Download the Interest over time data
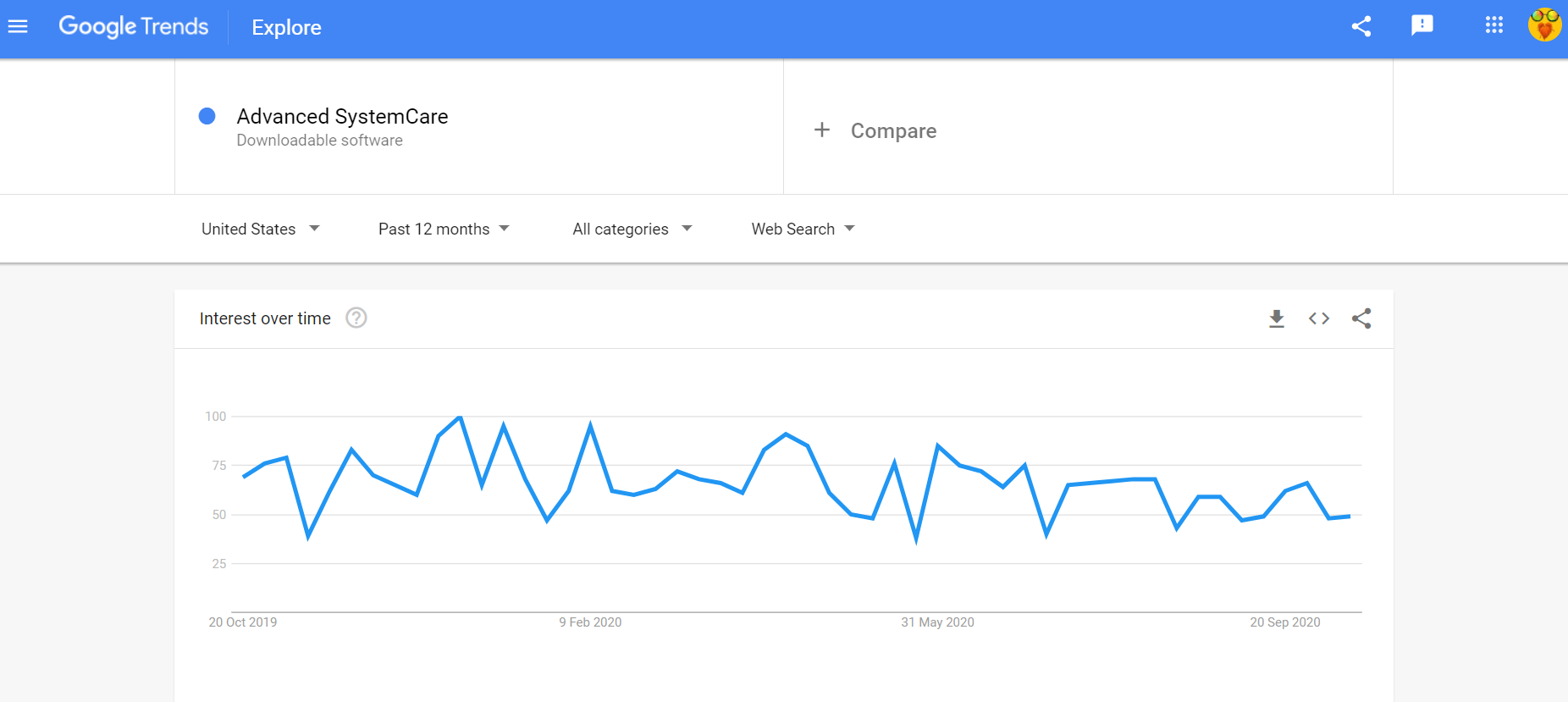Image resolution: width=1568 pixels, height=702 pixels. pos(1276,318)
